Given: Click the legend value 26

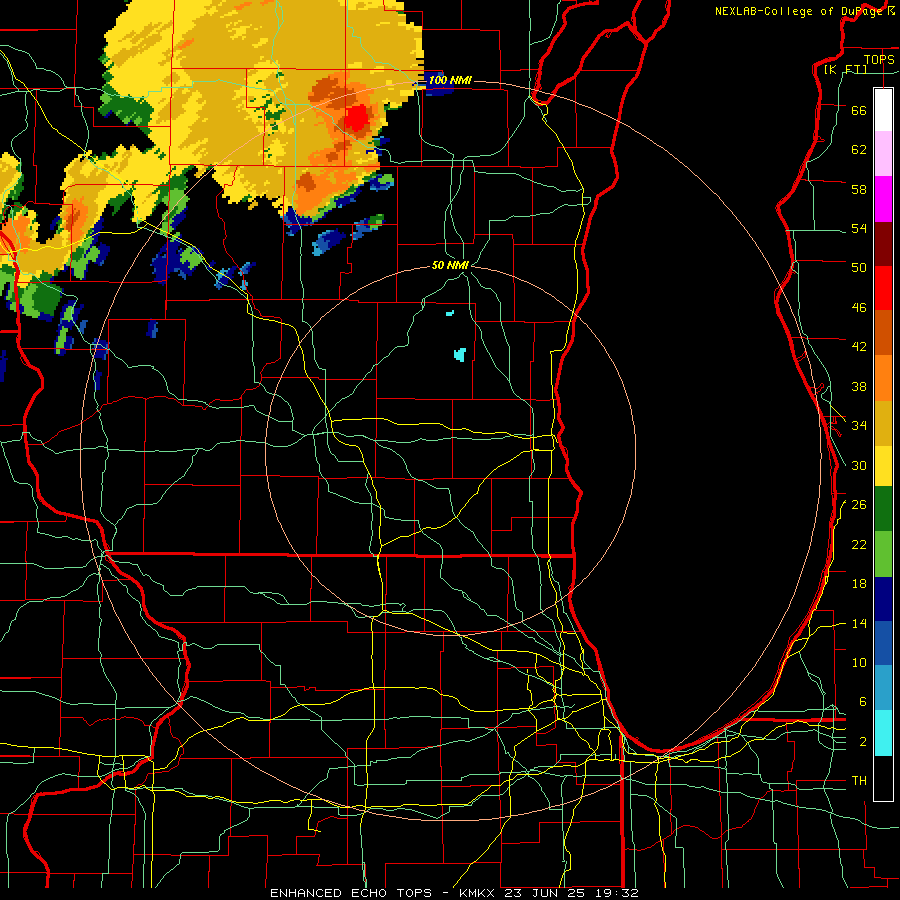Looking at the screenshot, I should [x=859, y=505].
